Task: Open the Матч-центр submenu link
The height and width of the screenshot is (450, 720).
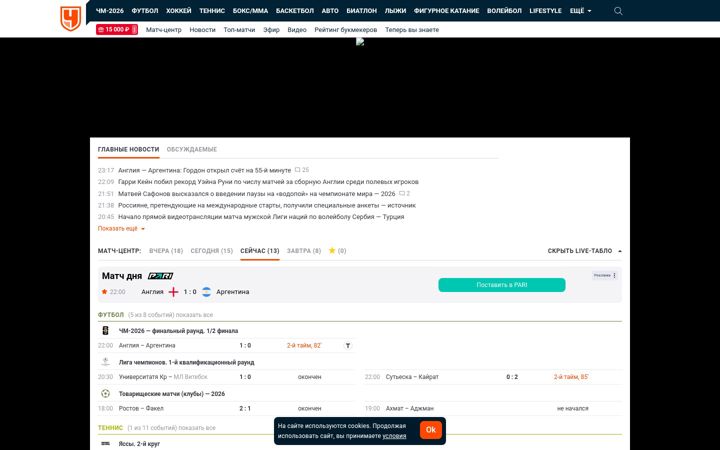Action: pos(163,29)
